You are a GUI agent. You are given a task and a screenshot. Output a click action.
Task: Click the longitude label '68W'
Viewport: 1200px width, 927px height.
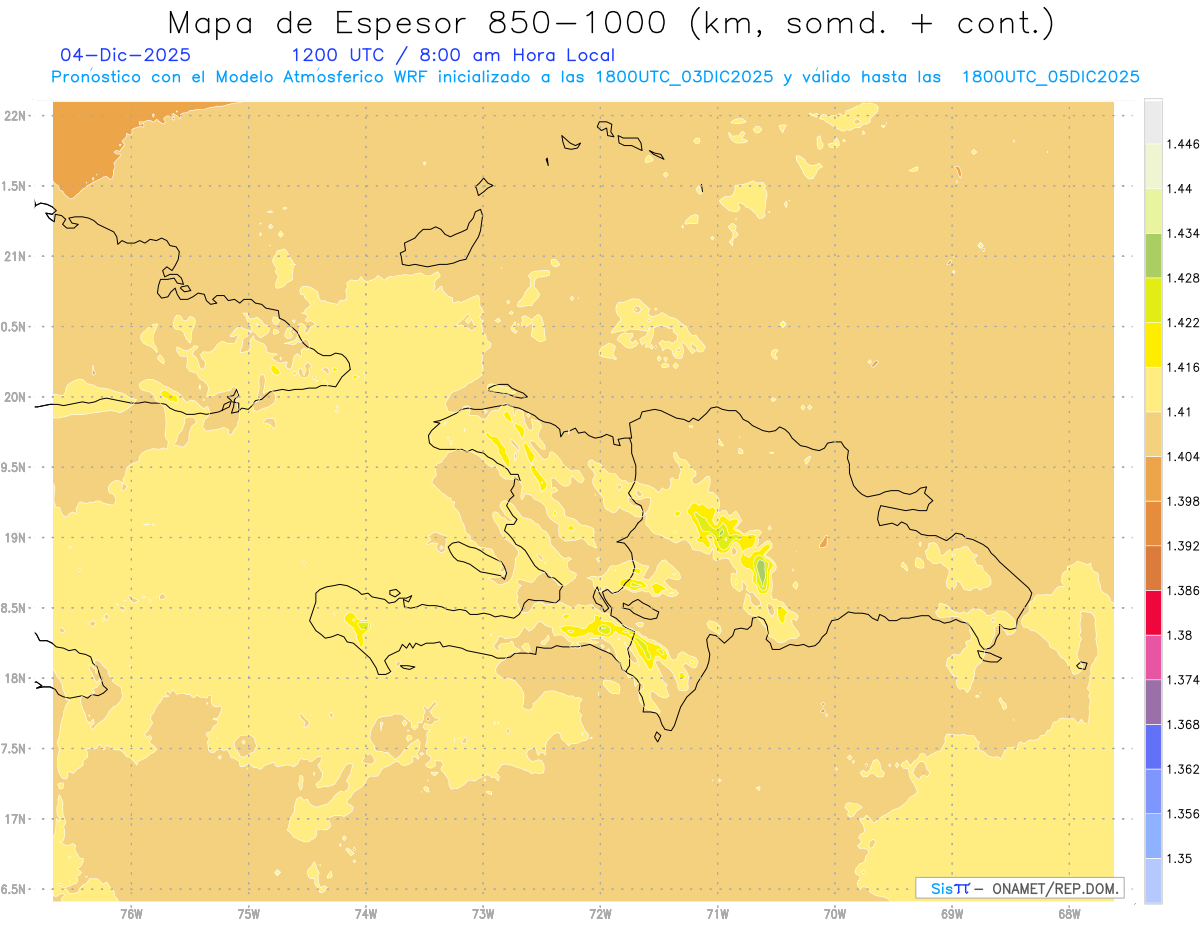(x=1069, y=914)
